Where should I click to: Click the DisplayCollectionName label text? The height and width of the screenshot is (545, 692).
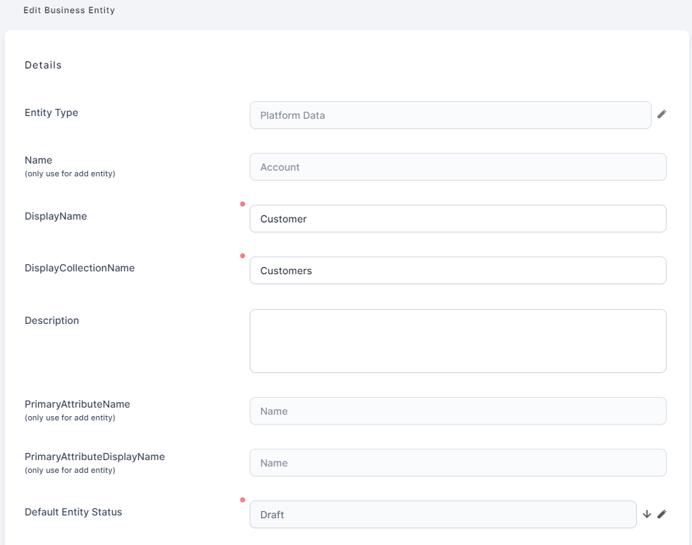point(79,268)
